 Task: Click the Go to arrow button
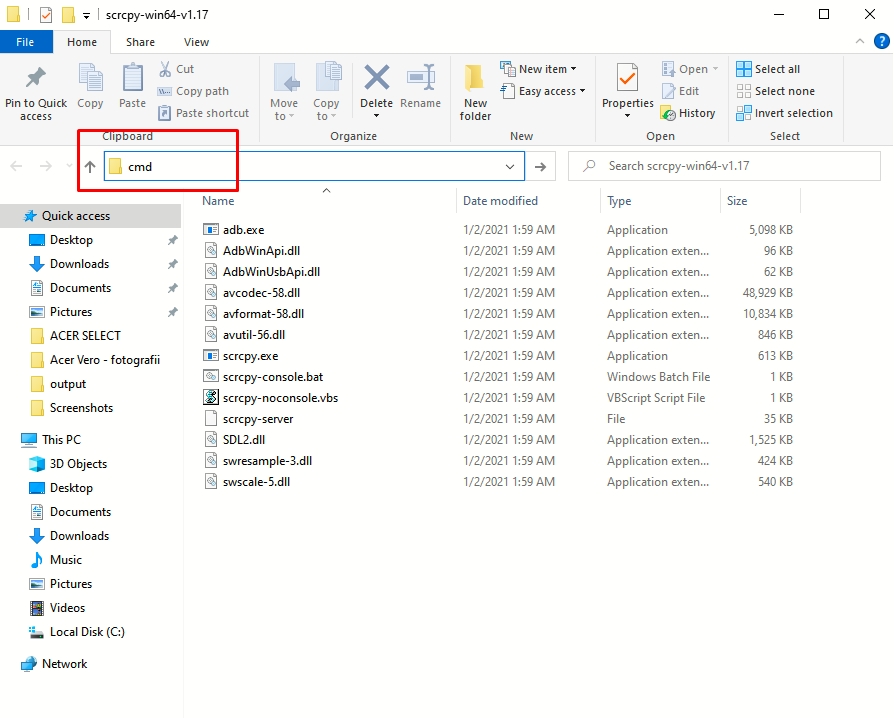point(541,167)
